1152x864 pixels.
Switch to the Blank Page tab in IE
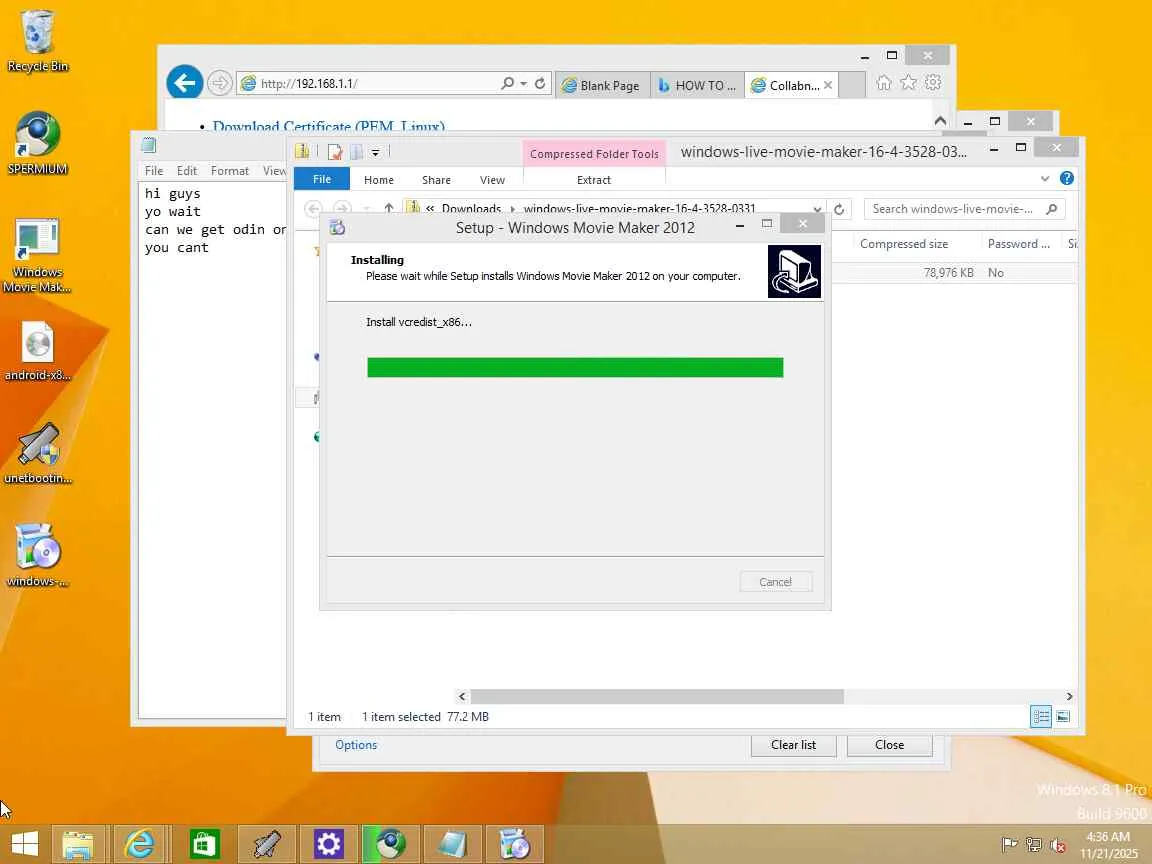[602, 85]
